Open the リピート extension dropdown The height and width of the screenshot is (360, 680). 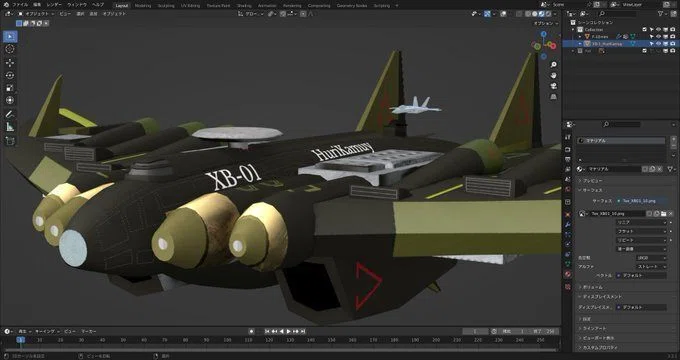[x=641, y=240]
